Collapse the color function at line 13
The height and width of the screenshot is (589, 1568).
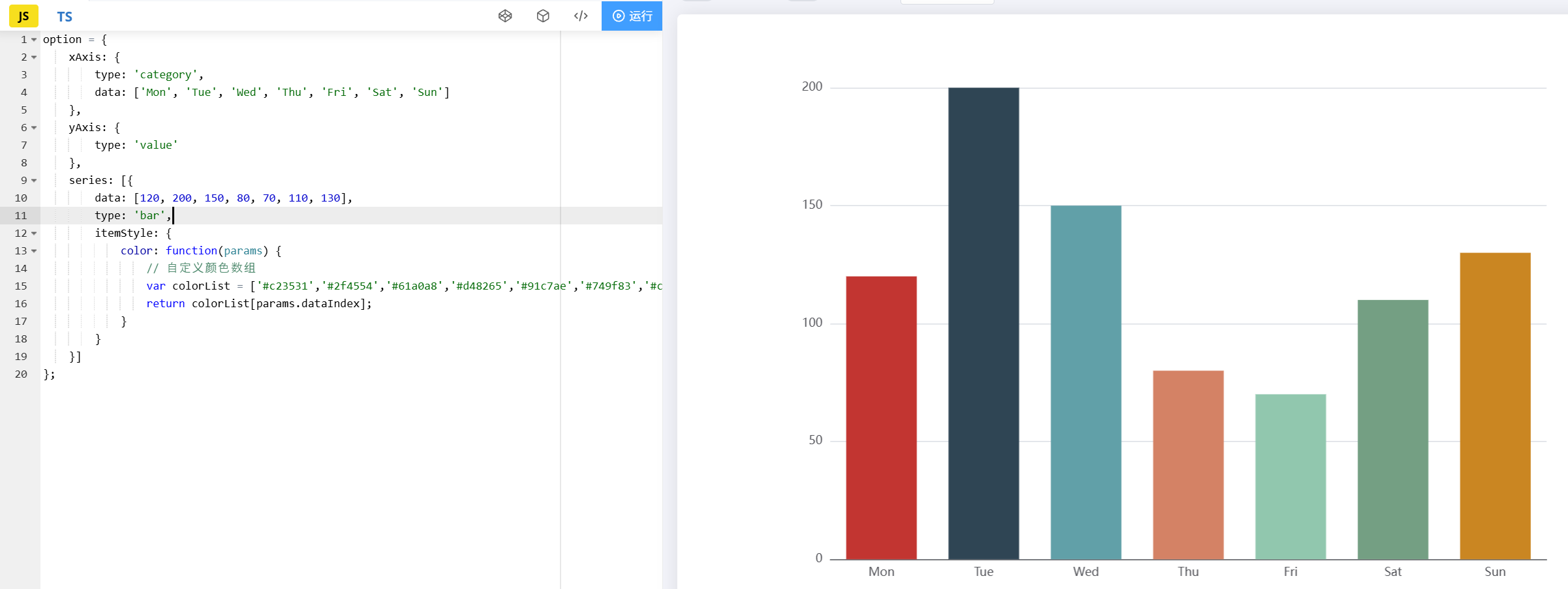(x=34, y=251)
